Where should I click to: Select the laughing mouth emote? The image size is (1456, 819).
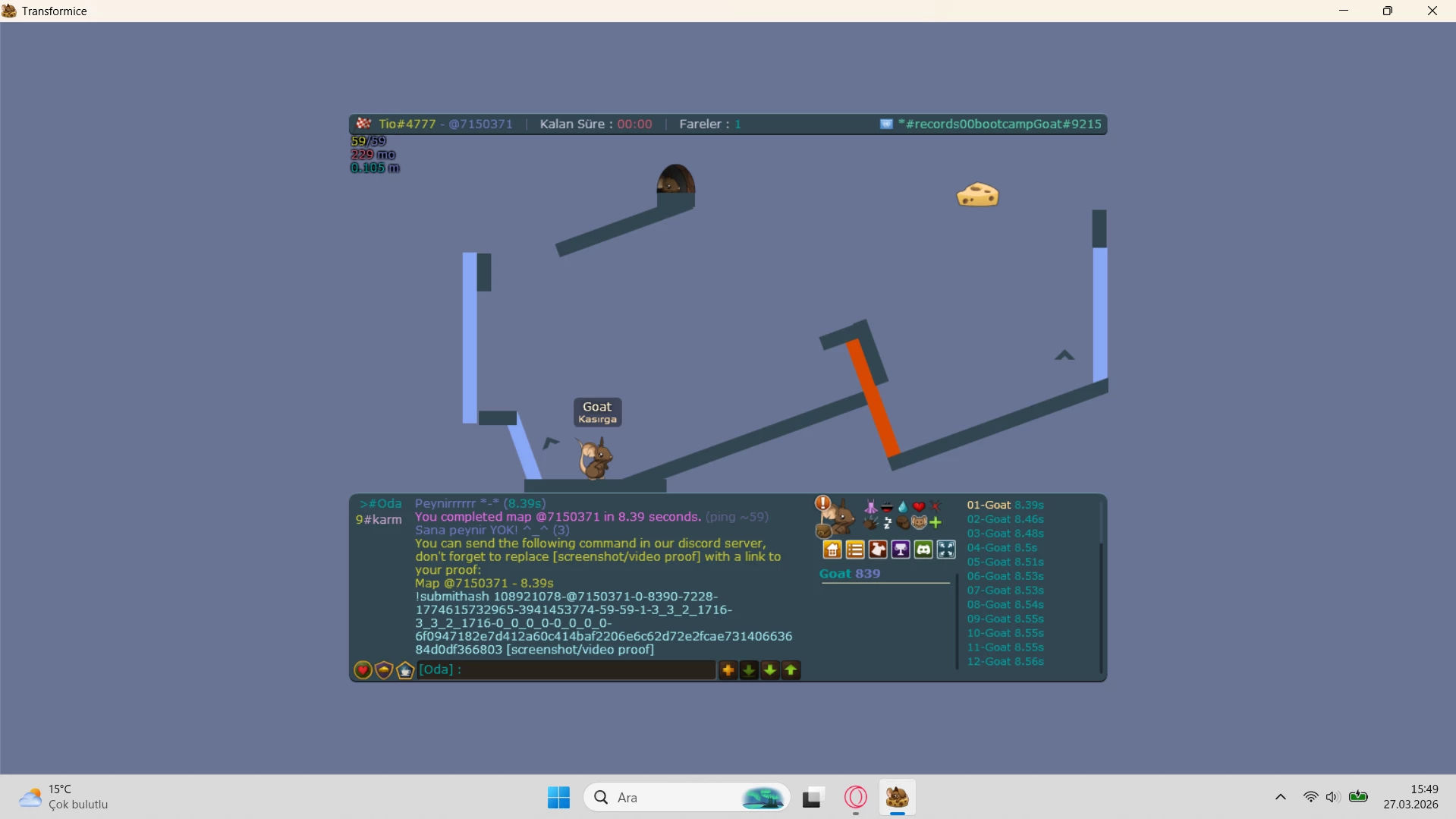pos(887,507)
